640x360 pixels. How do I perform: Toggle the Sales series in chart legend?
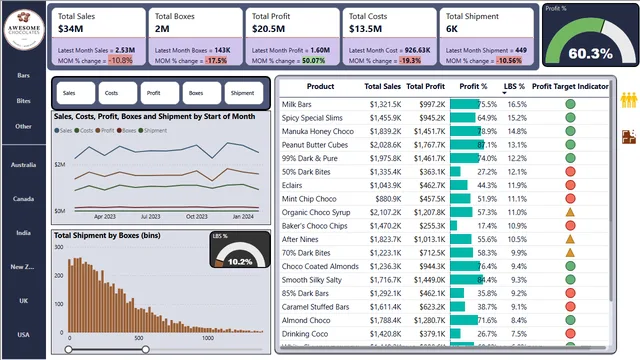click(x=63, y=131)
